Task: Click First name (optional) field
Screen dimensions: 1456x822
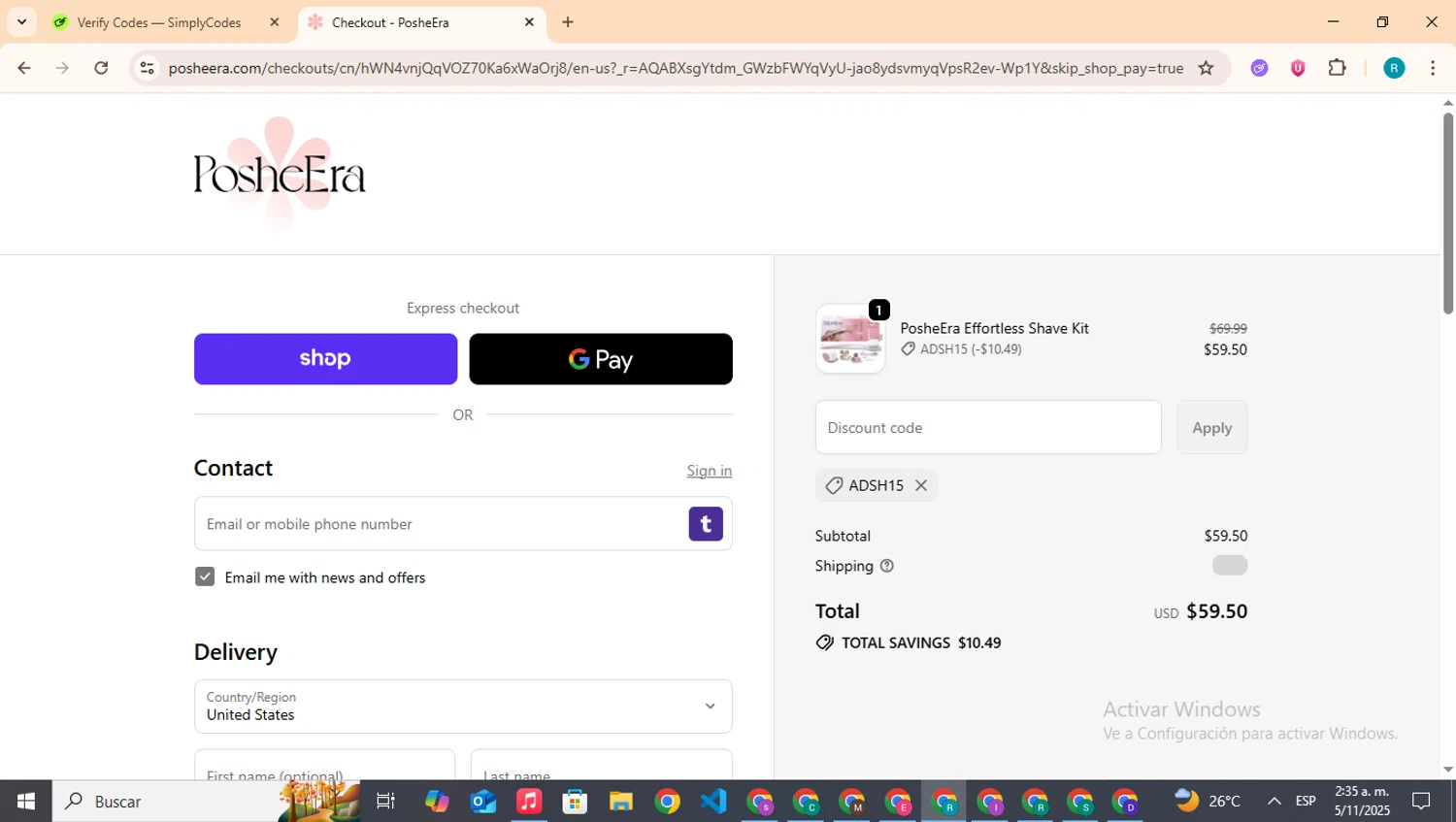Action: click(324, 765)
